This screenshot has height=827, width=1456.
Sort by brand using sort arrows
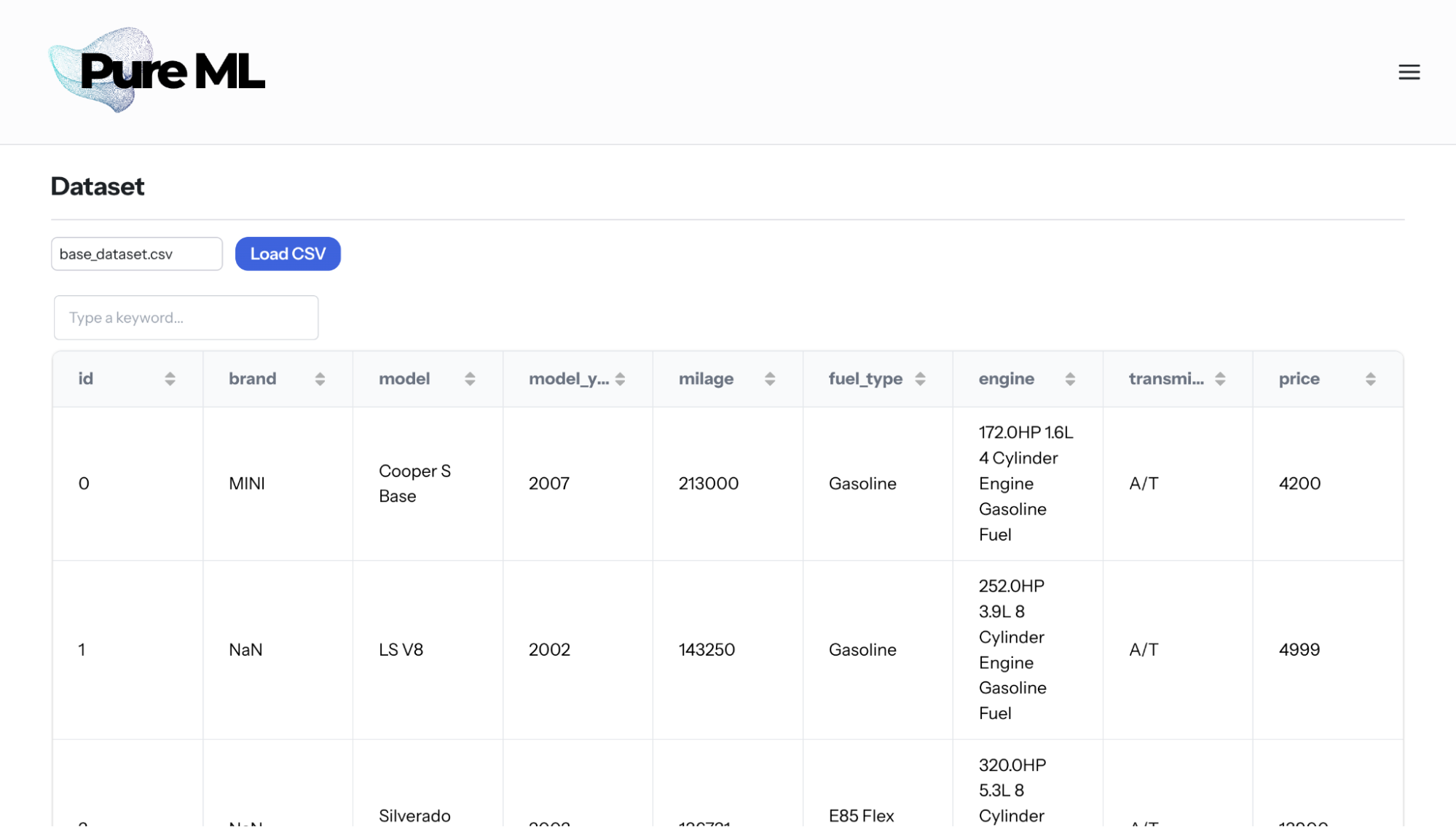click(320, 379)
